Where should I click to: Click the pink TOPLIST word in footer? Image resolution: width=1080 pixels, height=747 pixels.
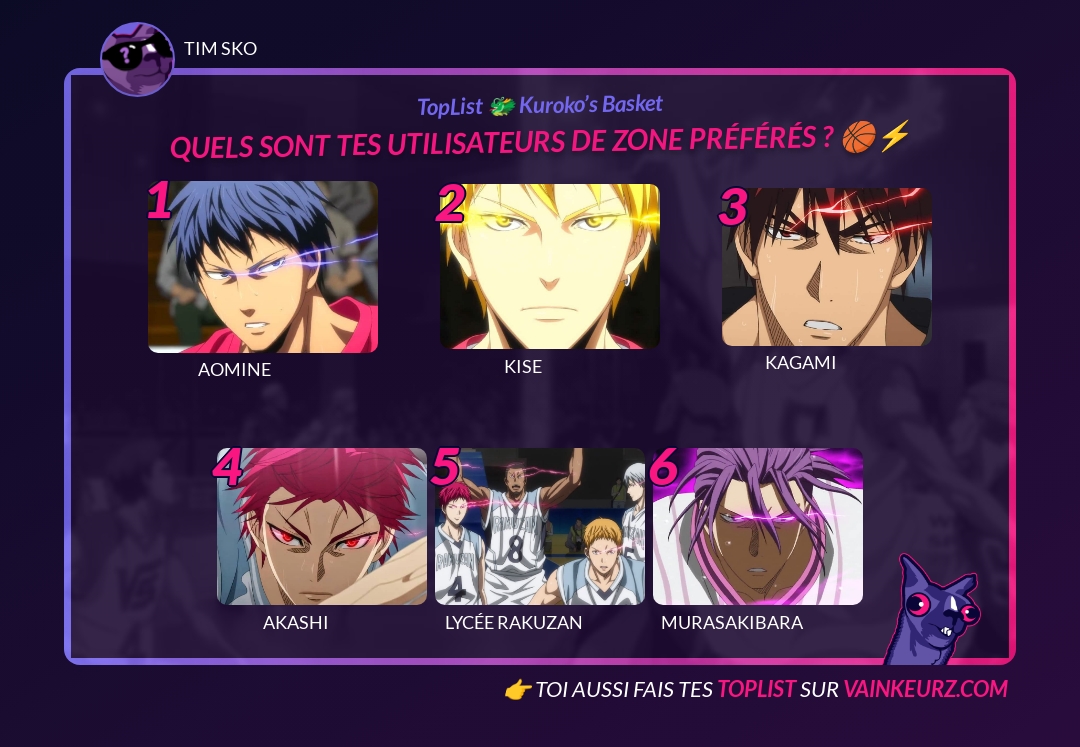756,689
